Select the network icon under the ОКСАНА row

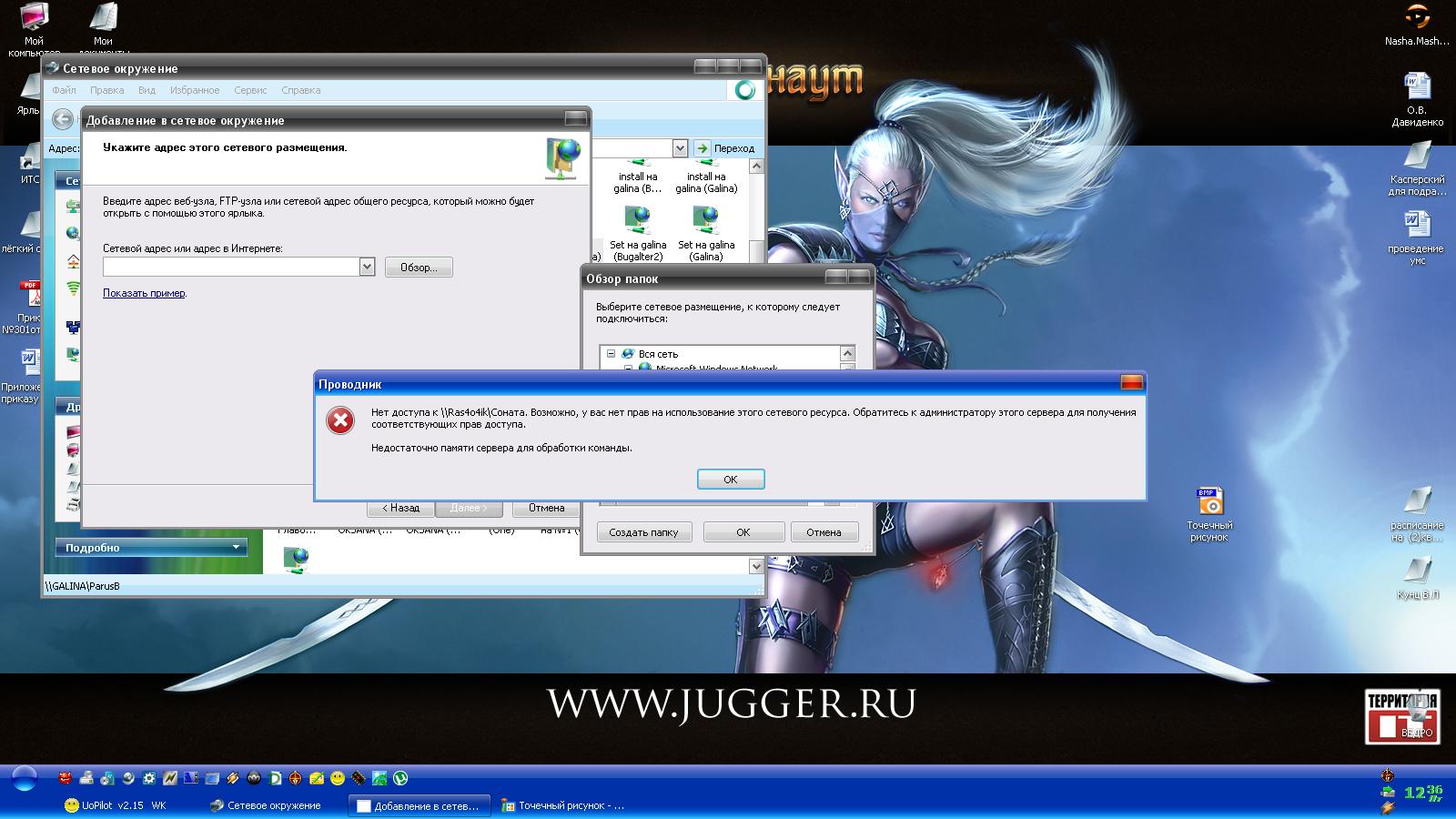point(296,560)
